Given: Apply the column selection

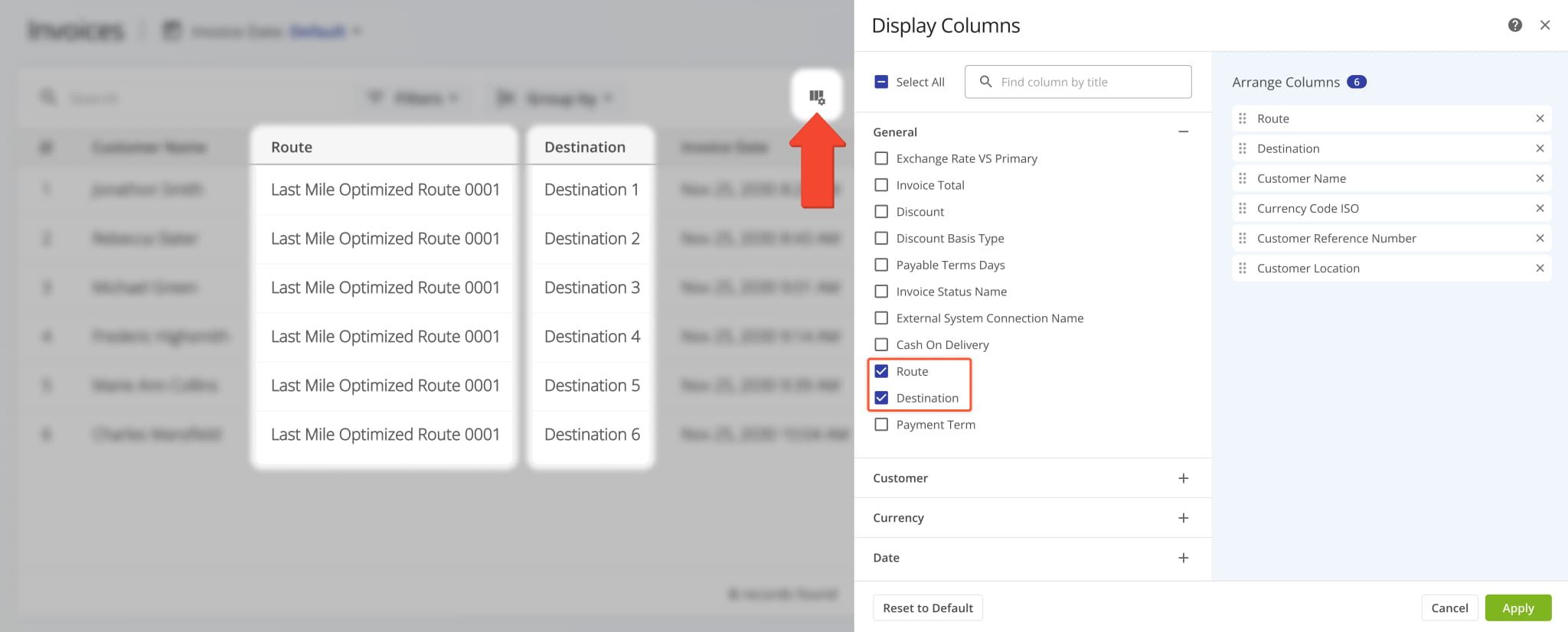Looking at the screenshot, I should click(1518, 608).
